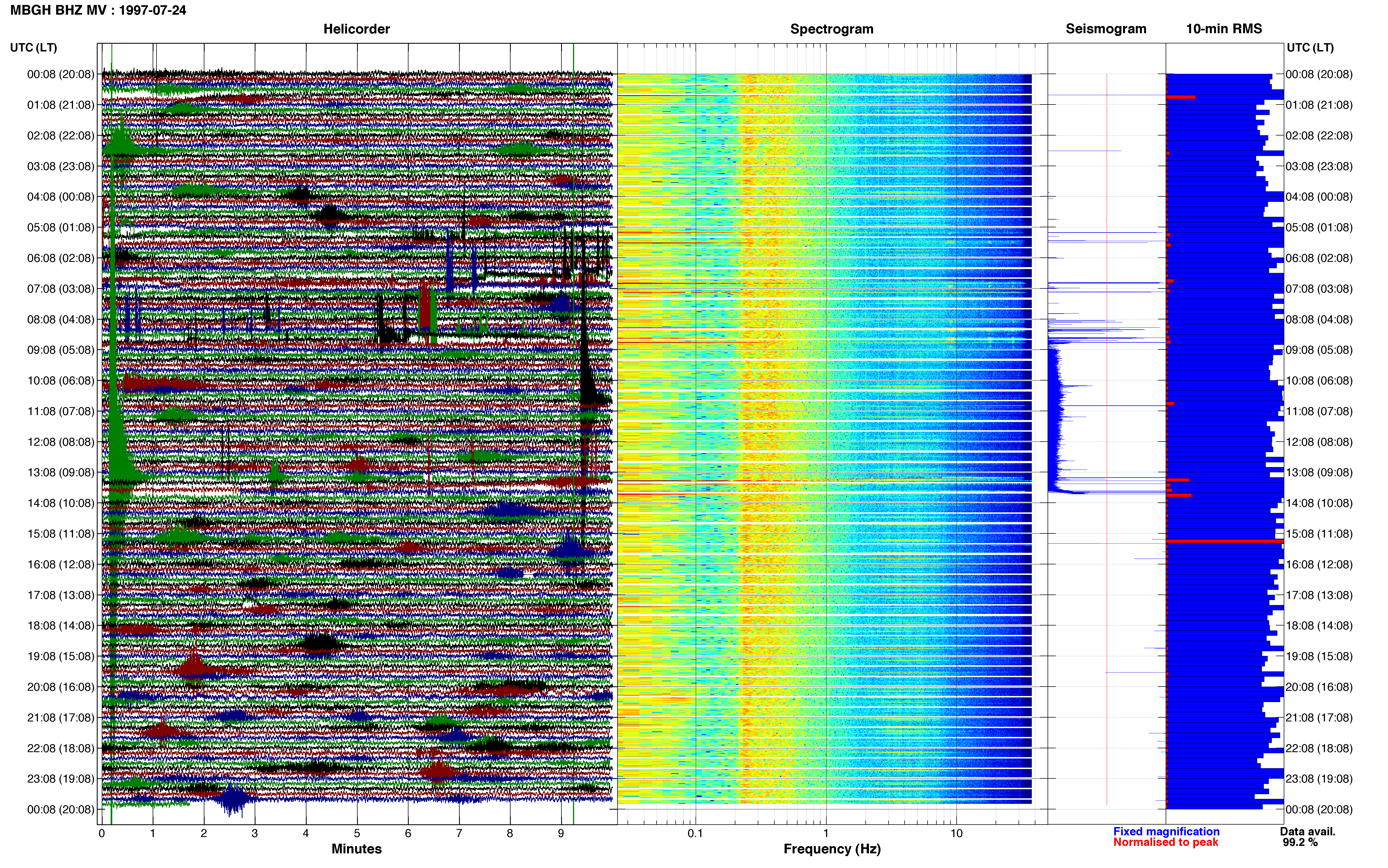
Task: Click left time label 00:08 (20:08) at top
Action: coord(61,74)
